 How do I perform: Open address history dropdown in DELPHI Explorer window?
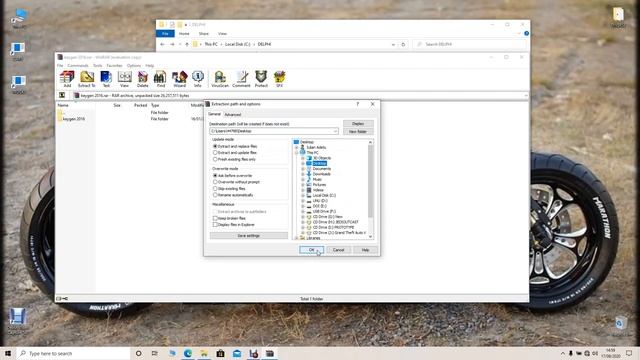393,44
